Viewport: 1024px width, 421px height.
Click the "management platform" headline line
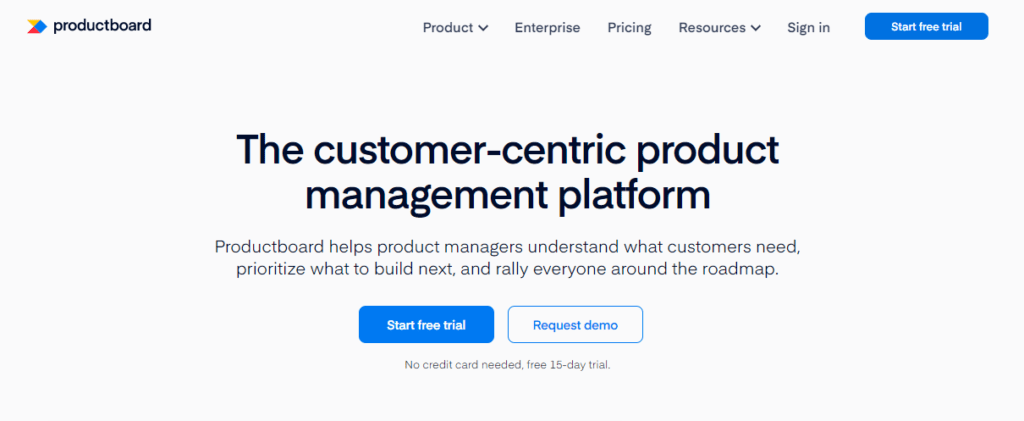click(507, 194)
